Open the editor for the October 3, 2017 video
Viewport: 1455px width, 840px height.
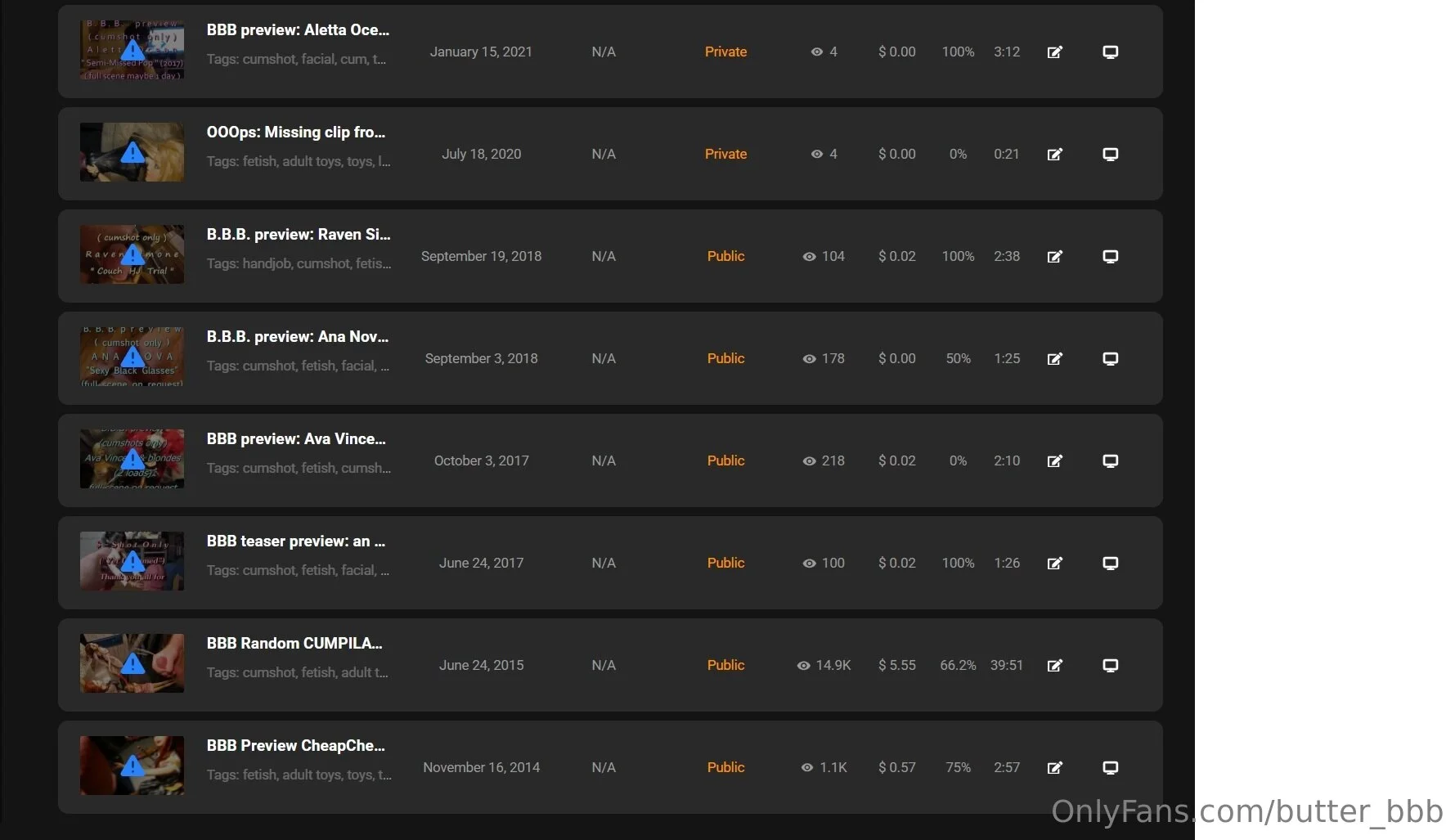tap(1055, 461)
